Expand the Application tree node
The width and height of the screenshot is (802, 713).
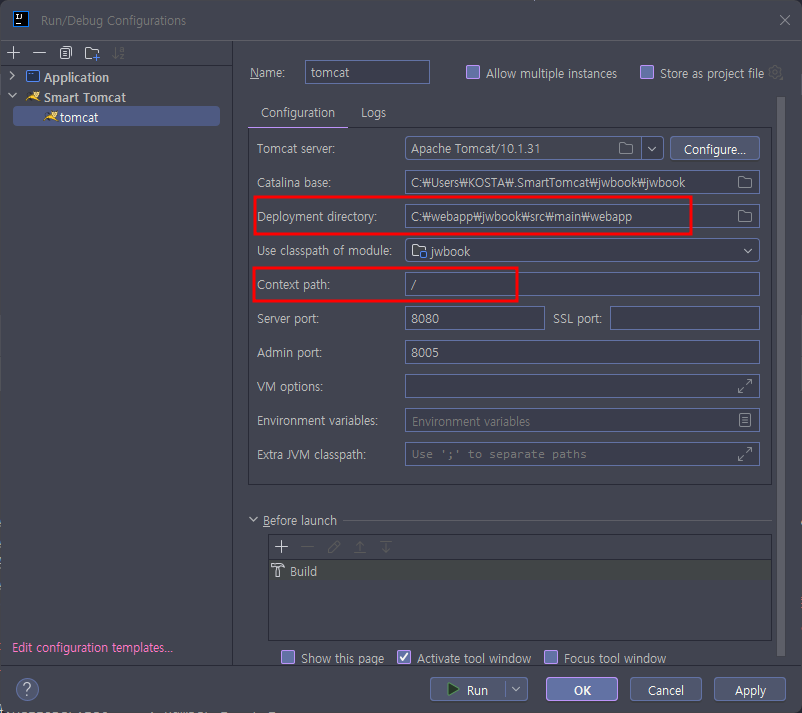[12, 76]
